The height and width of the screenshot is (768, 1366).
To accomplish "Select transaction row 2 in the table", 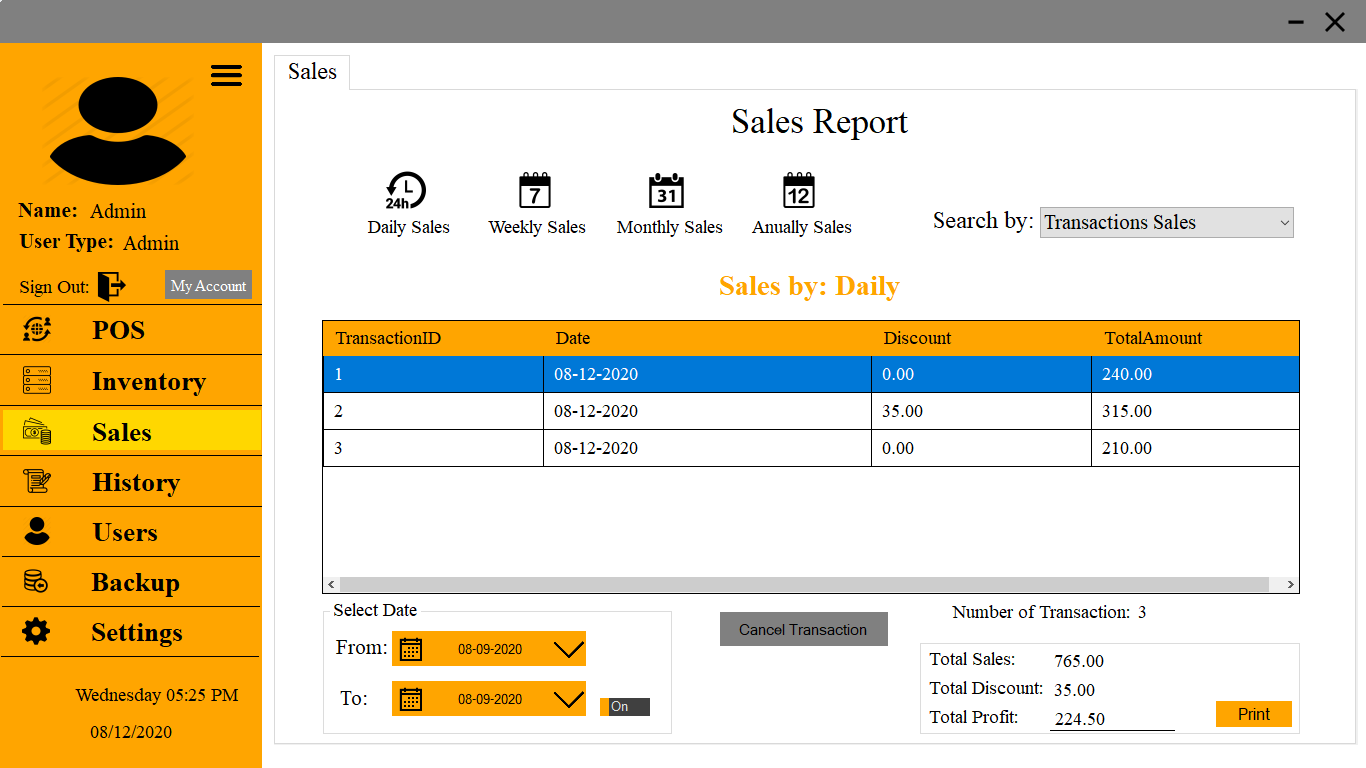I will tap(700, 411).
